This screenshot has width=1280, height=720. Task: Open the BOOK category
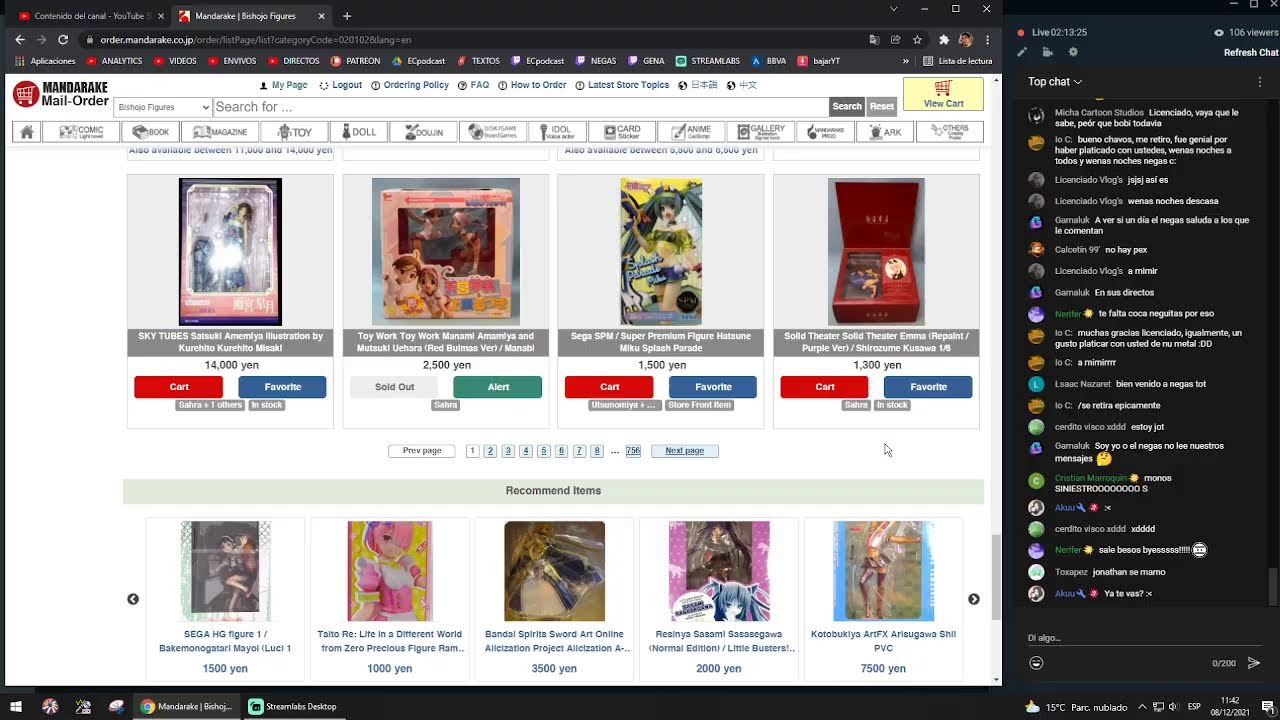(150, 132)
